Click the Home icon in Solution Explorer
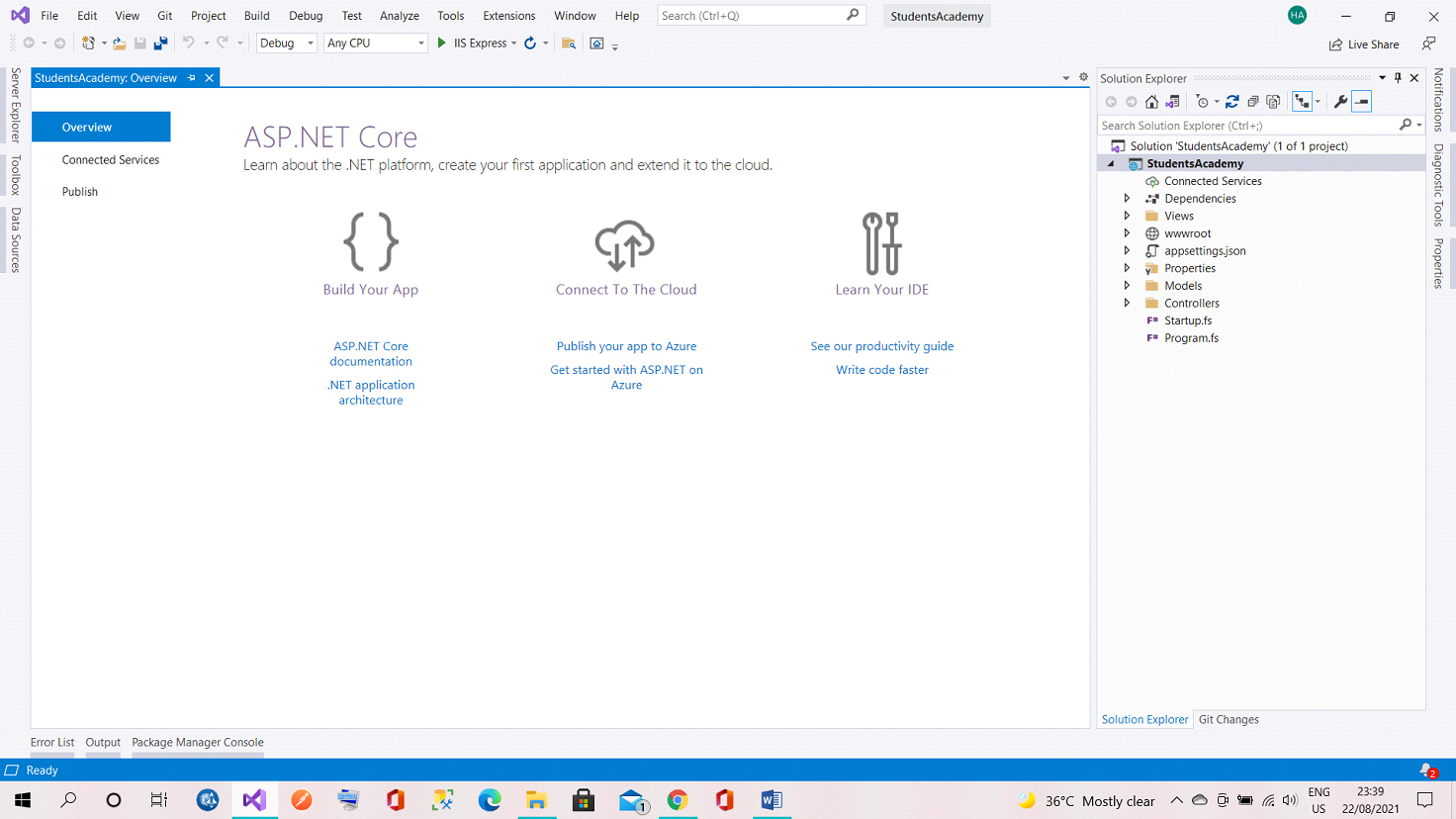Image resolution: width=1456 pixels, height=819 pixels. (1151, 102)
